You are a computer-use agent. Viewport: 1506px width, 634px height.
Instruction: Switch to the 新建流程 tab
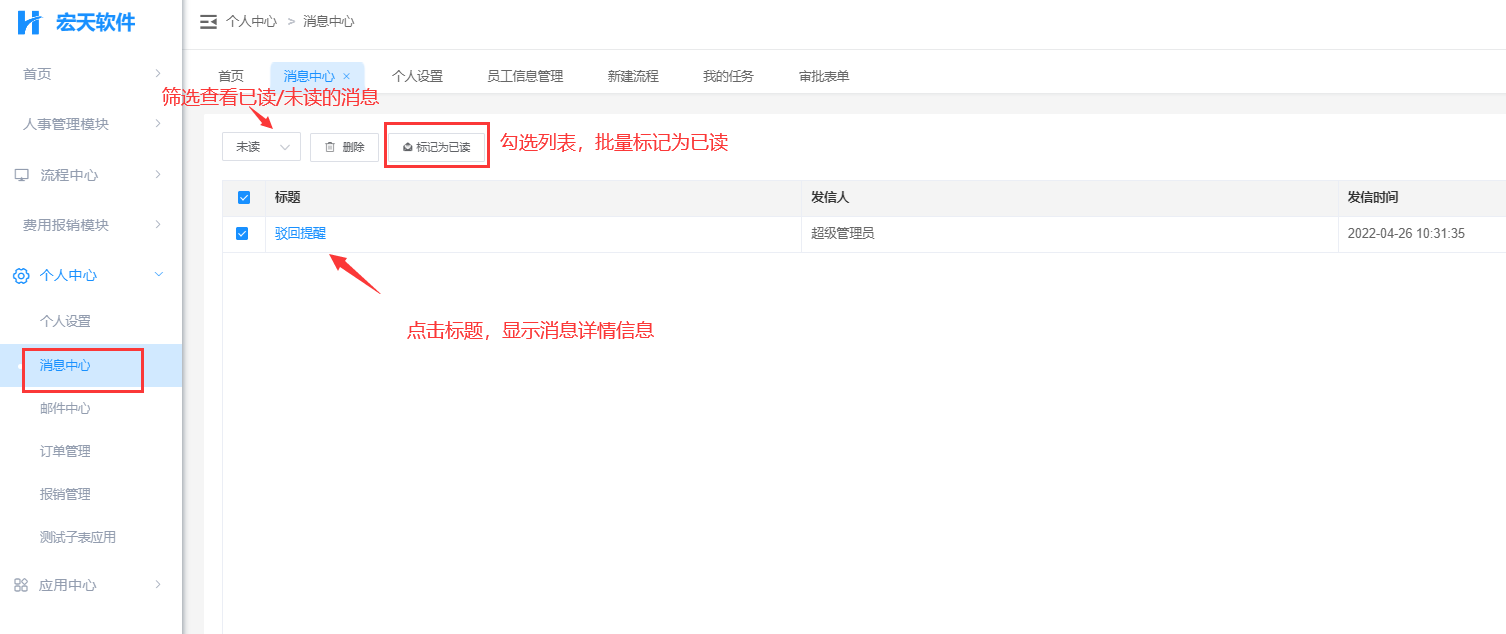pyautogui.click(x=633, y=76)
